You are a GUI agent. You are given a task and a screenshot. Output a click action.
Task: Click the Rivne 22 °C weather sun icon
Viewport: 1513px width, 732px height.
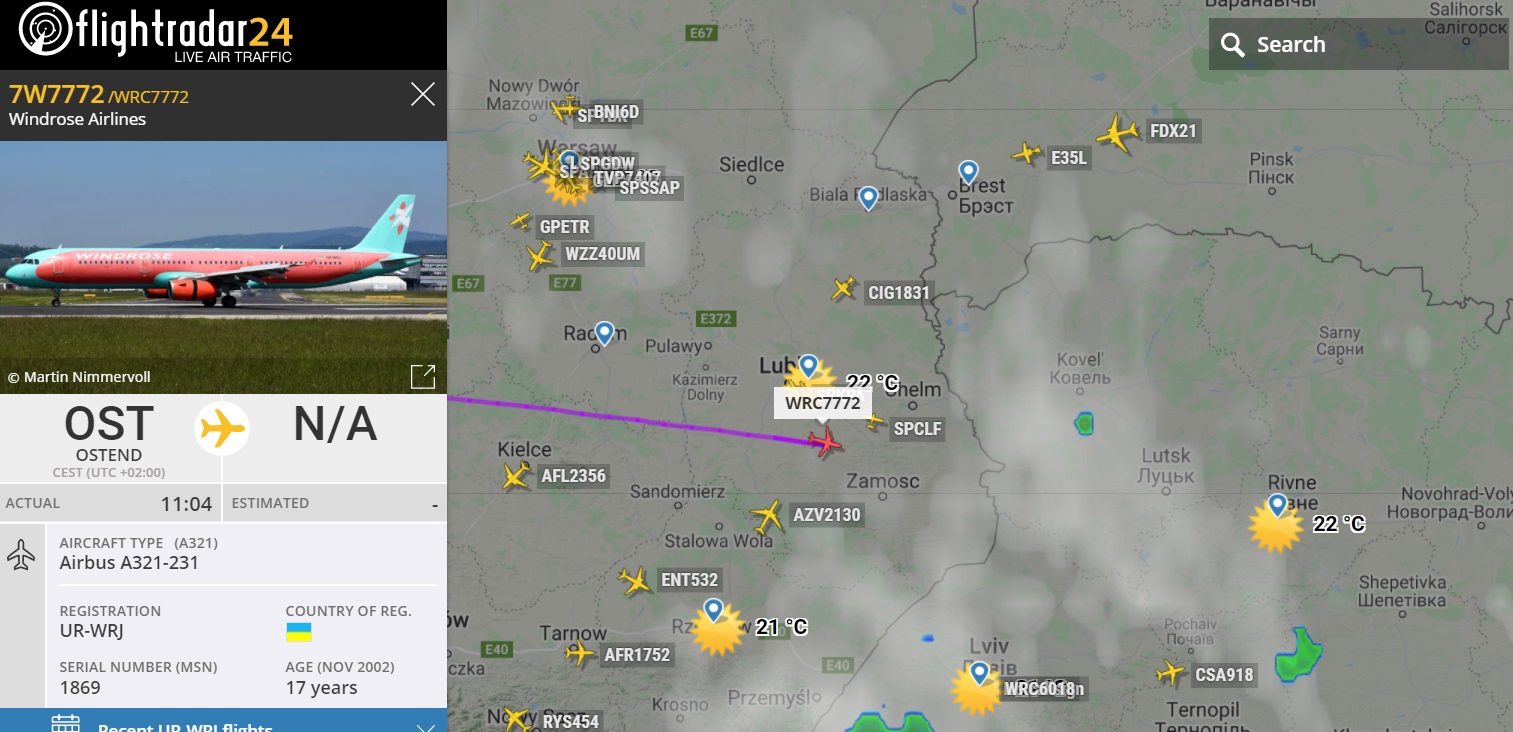click(x=1275, y=527)
